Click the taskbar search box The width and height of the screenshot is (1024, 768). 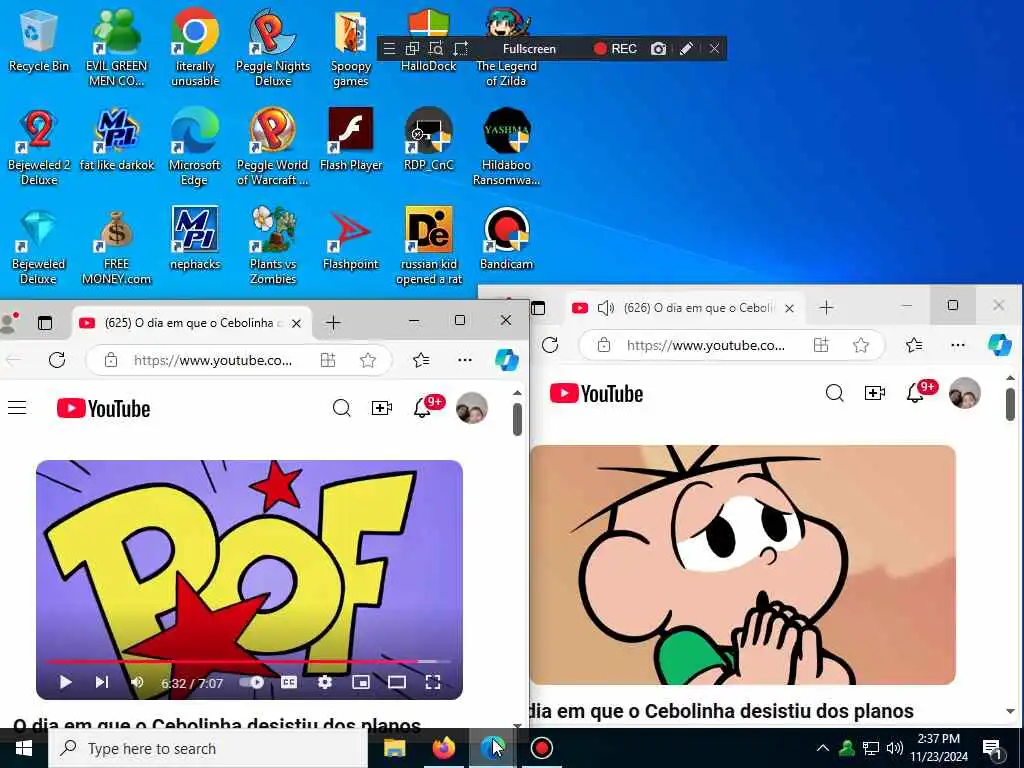pos(208,748)
